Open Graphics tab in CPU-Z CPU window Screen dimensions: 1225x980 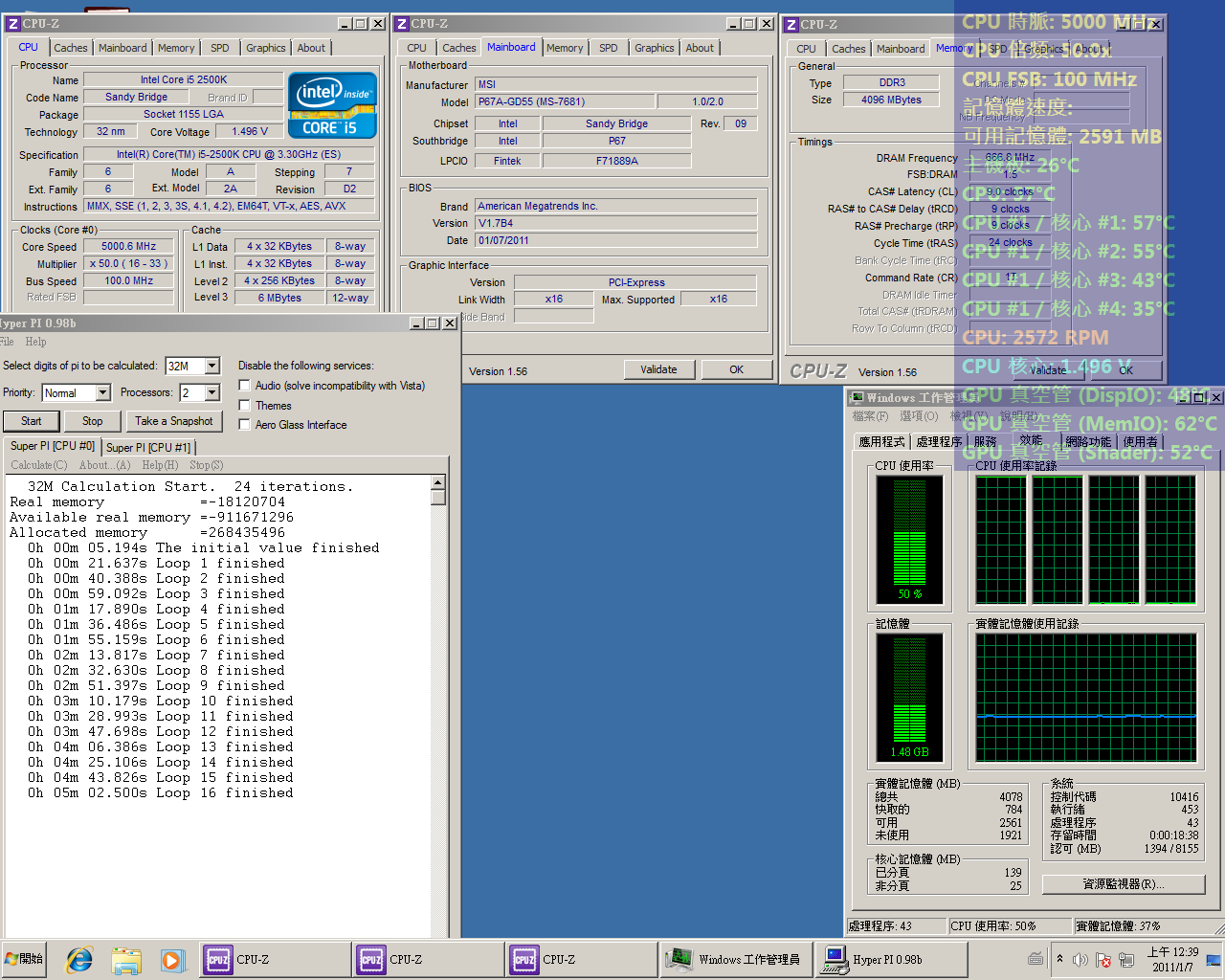point(266,48)
